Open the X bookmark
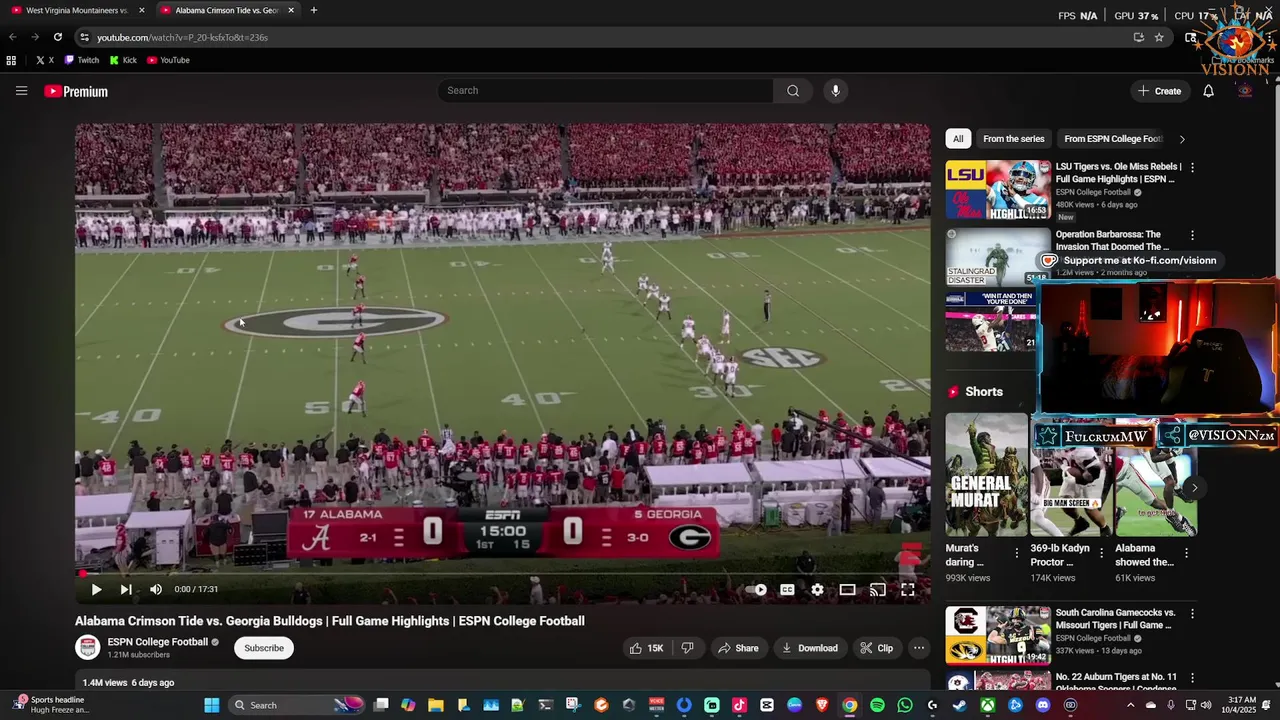The width and height of the screenshot is (1280, 720). tap(45, 60)
